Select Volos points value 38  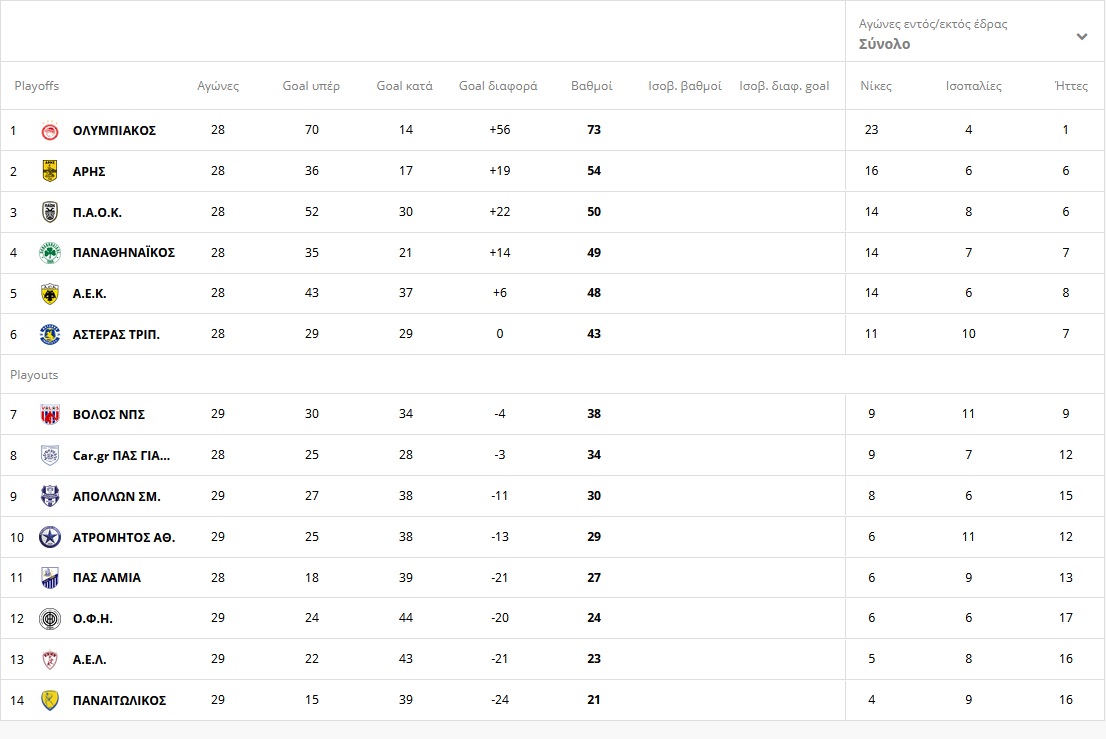click(x=594, y=414)
